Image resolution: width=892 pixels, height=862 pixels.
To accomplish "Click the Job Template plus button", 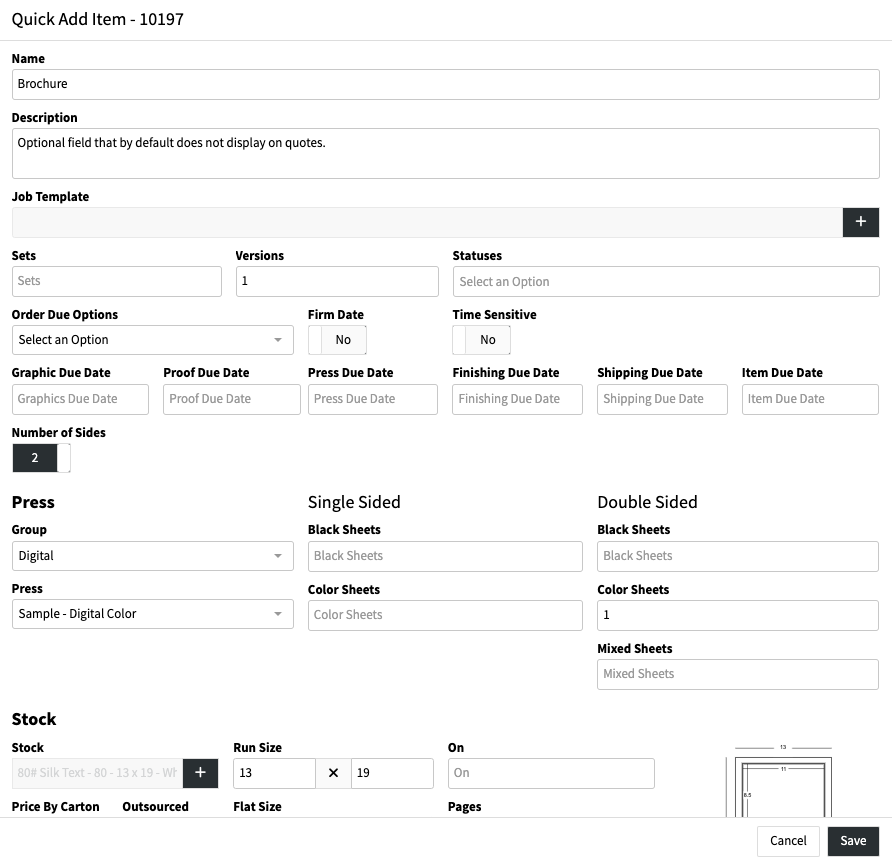I will [860, 222].
